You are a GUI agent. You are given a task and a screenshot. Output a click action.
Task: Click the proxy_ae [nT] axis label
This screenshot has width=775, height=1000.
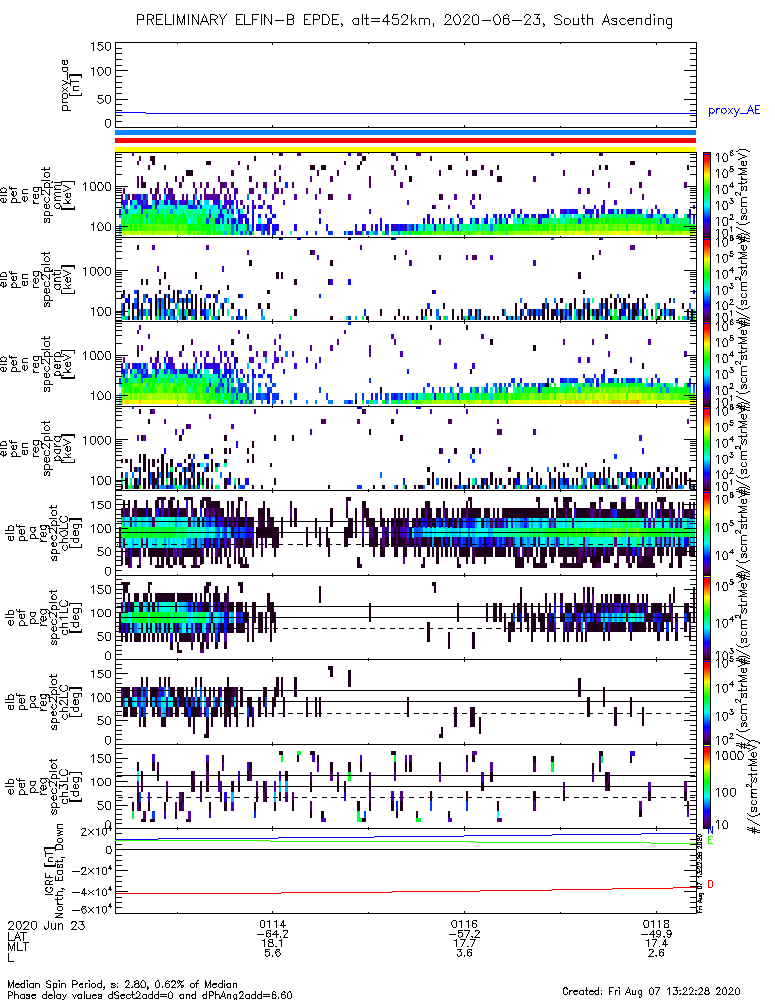click(x=71, y=85)
